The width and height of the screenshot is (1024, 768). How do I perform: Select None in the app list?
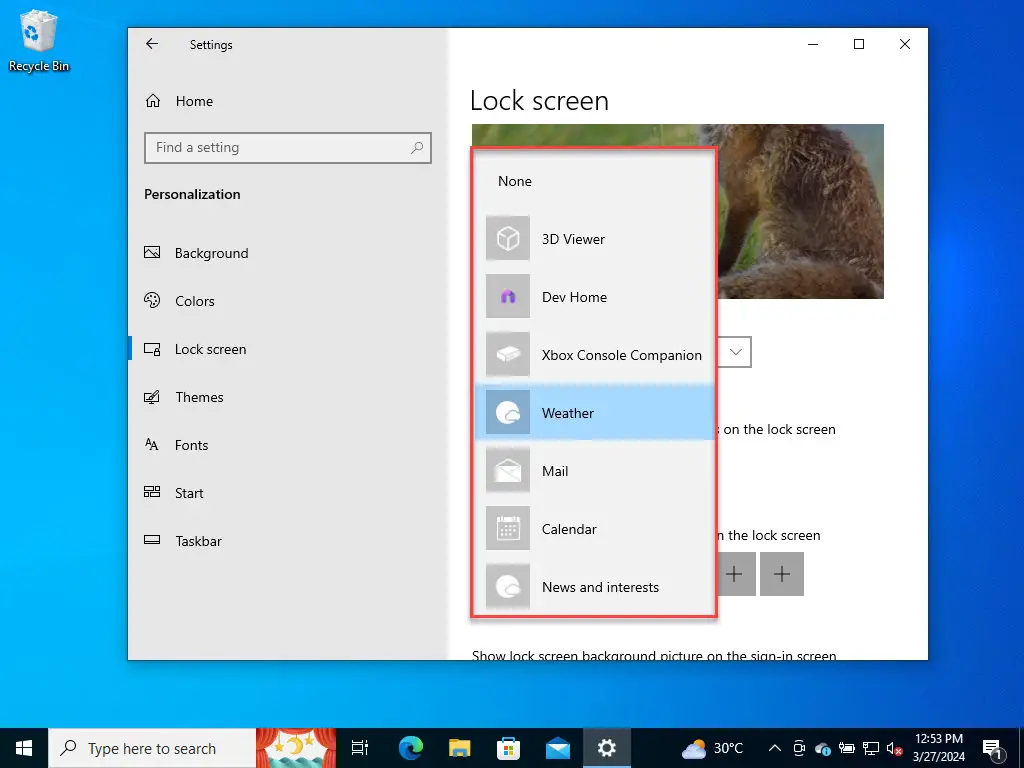click(594, 181)
